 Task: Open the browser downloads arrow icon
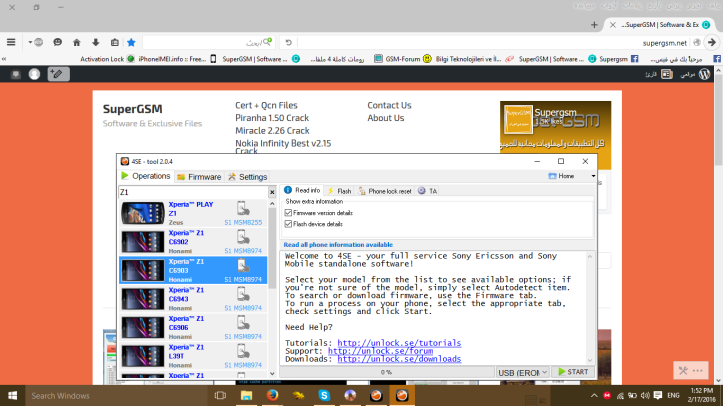coord(95,42)
